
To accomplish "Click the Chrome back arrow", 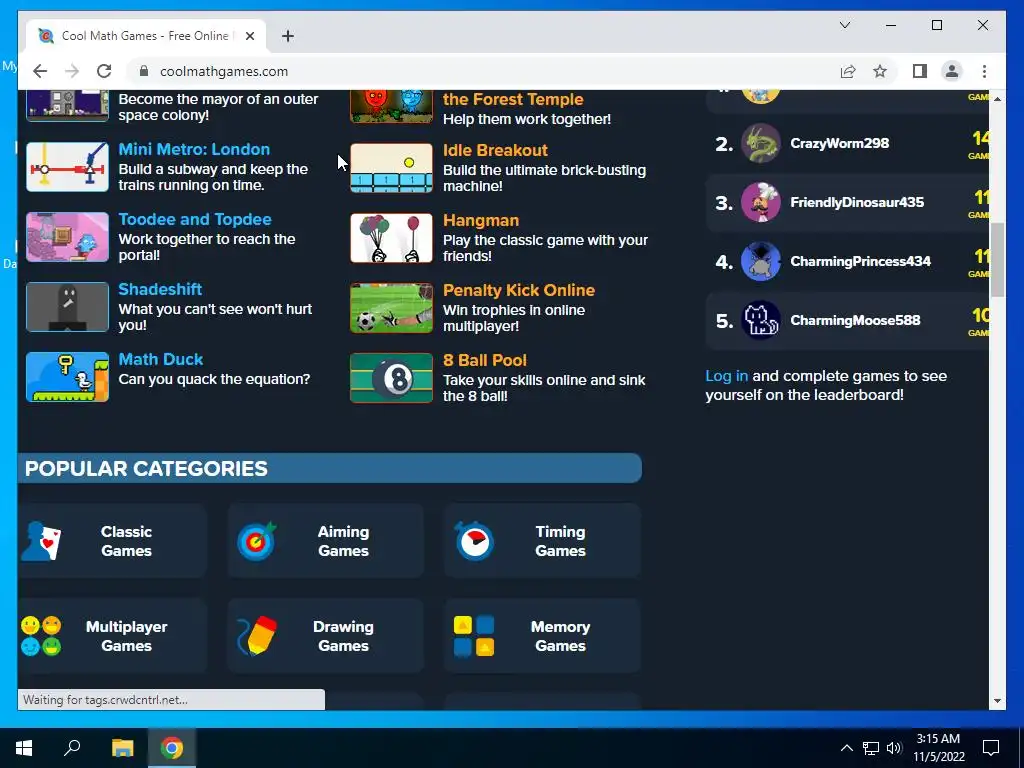I will coord(40,71).
